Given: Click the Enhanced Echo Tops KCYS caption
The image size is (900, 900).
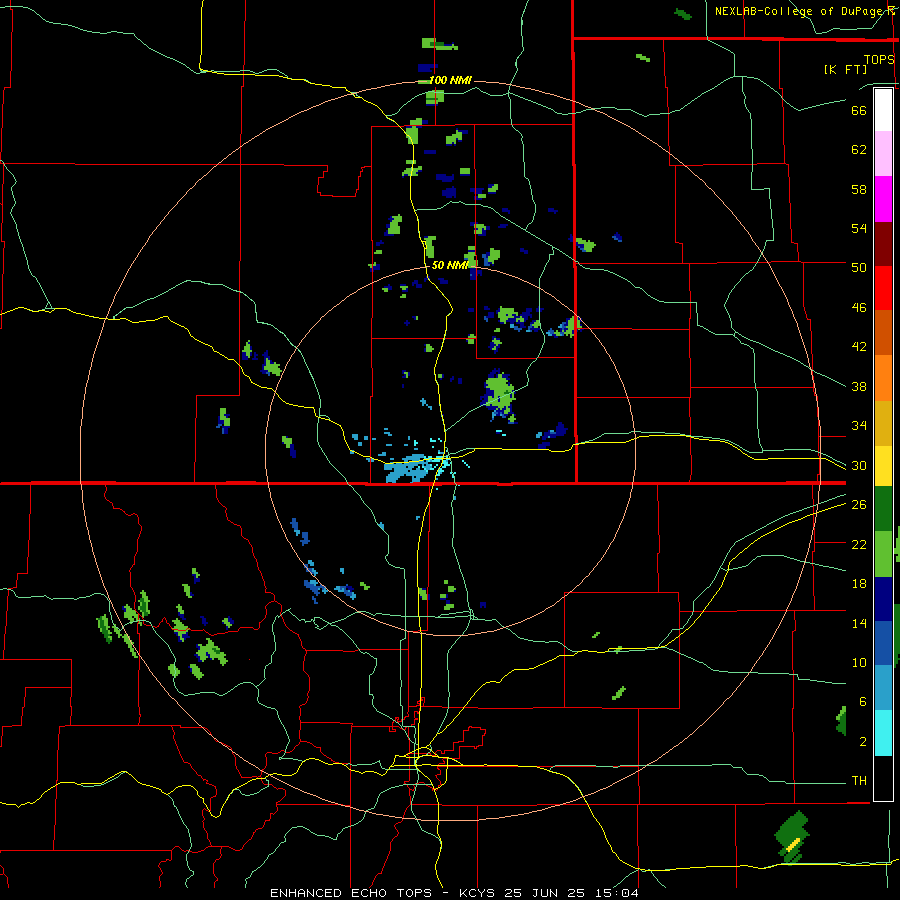Looking at the screenshot, I should [454, 893].
